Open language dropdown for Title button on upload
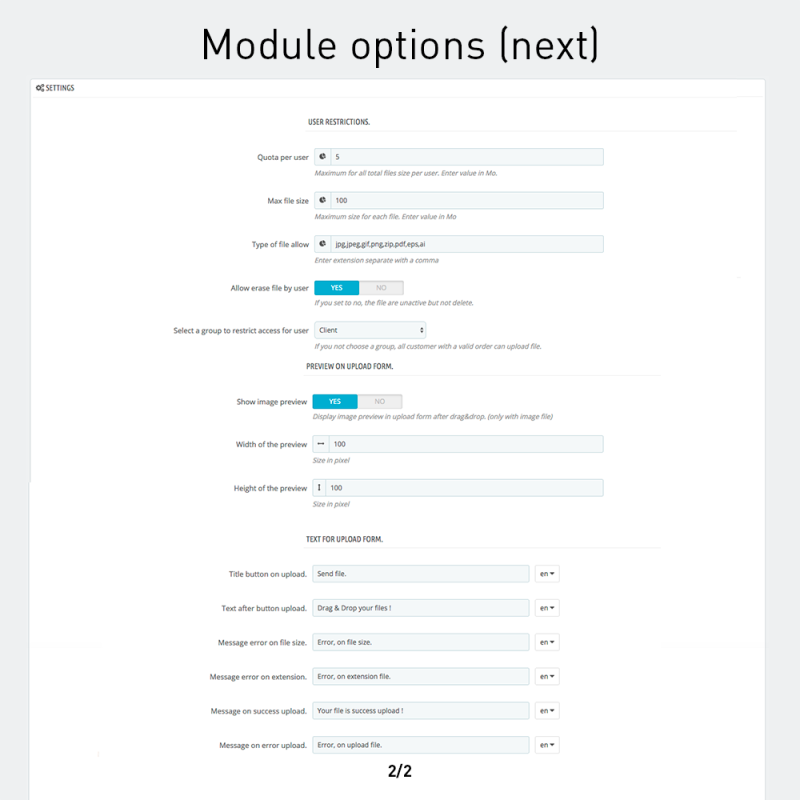800x800 pixels. (x=546, y=573)
